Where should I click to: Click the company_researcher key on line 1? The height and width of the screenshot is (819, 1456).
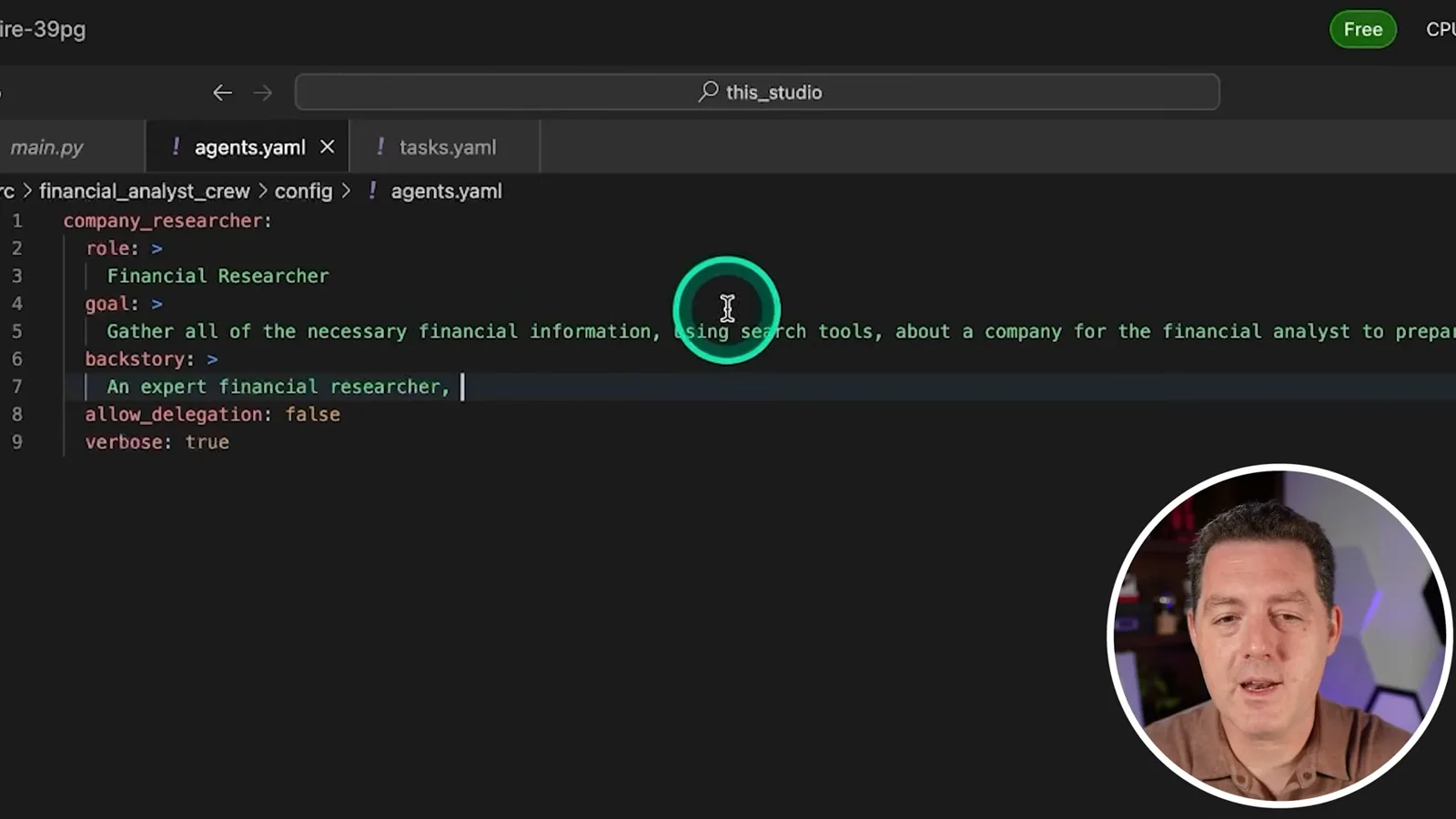pos(163,220)
